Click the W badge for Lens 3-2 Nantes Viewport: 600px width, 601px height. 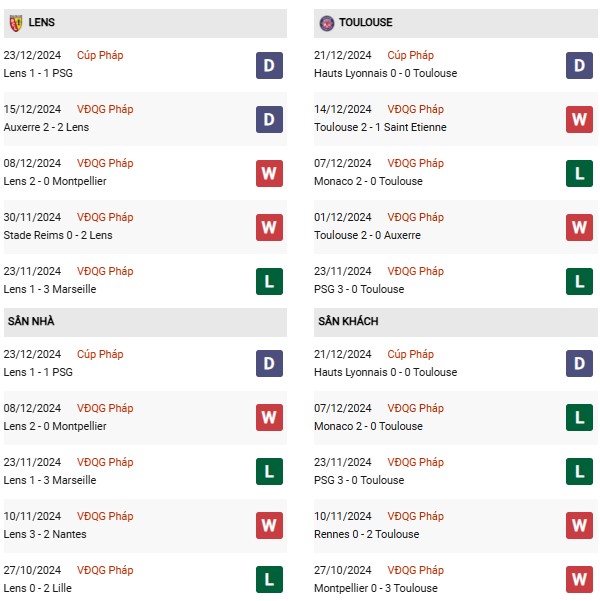click(x=269, y=526)
